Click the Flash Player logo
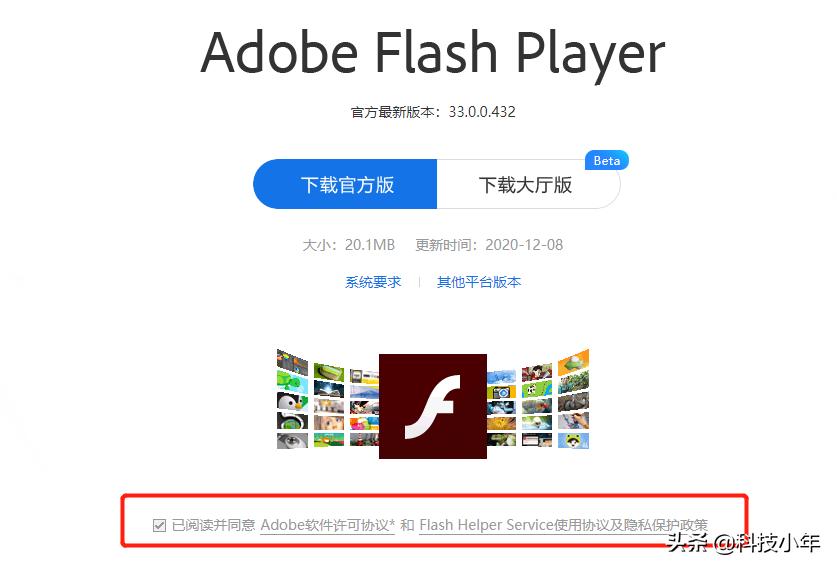The width and height of the screenshot is (837, 570). (432, 406)
